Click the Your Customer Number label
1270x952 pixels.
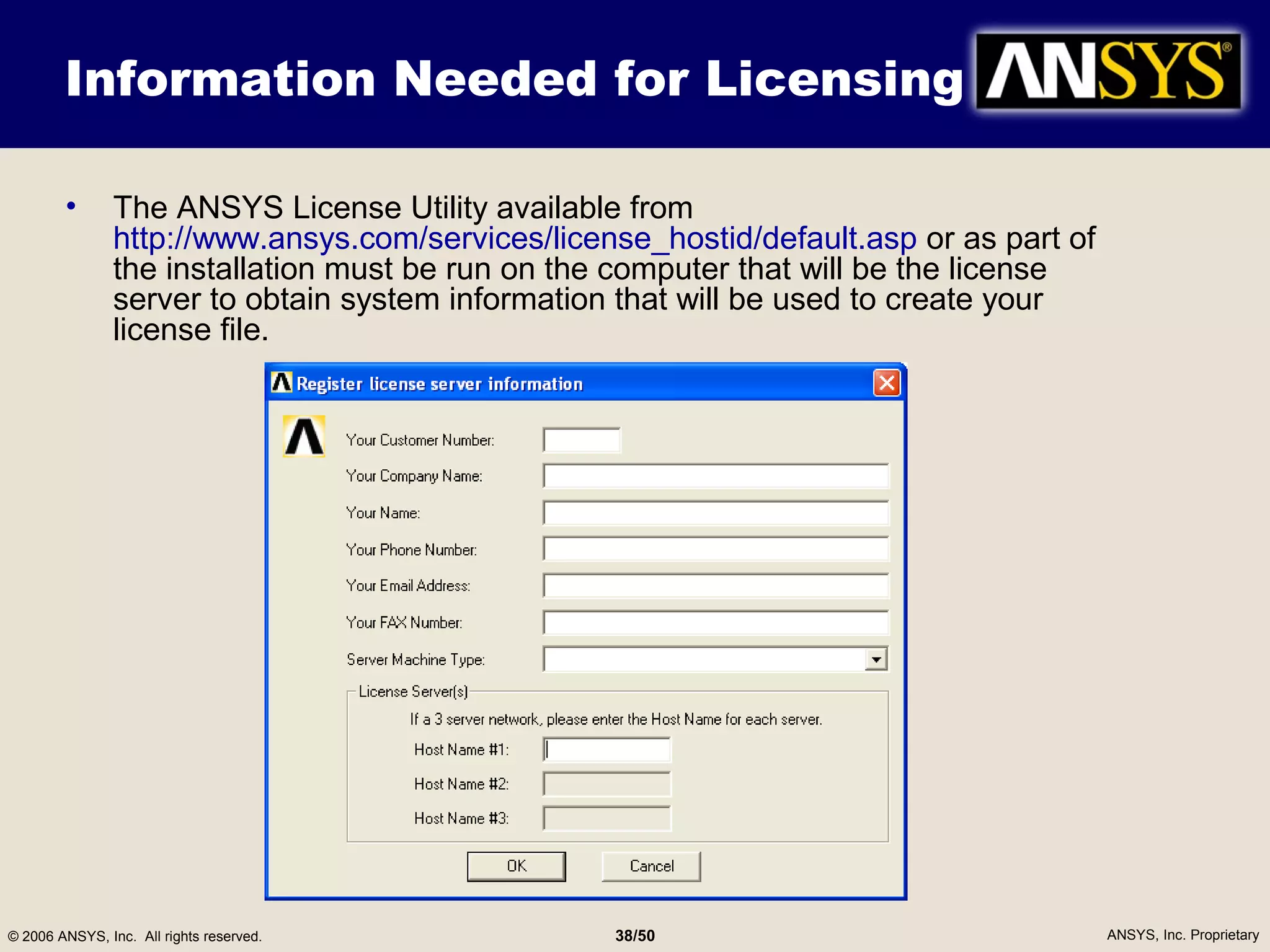pyautogui.click(x=420, y=441)
